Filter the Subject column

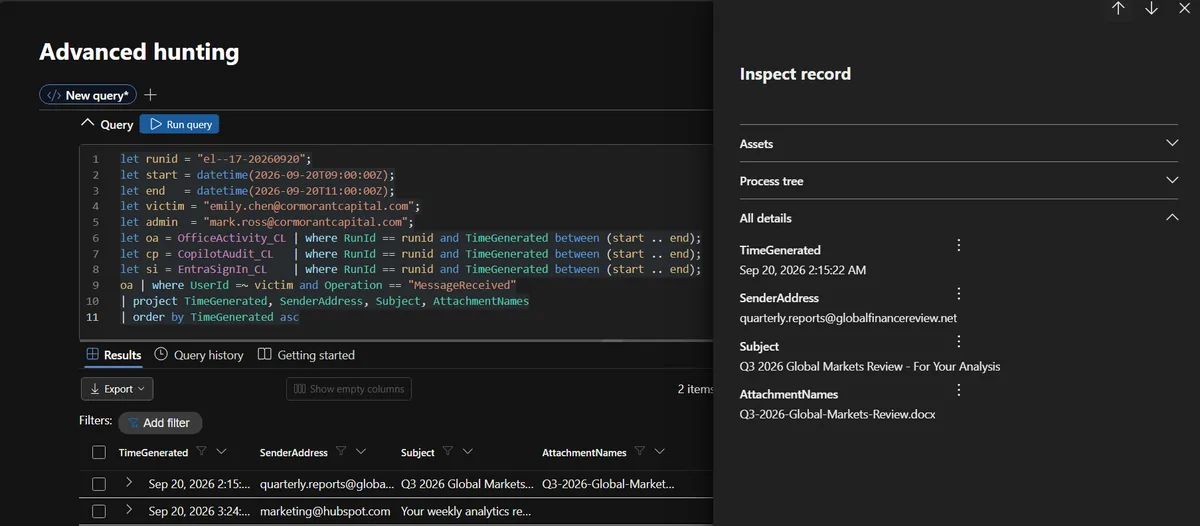pyautogui.click(x=448, y=451)
